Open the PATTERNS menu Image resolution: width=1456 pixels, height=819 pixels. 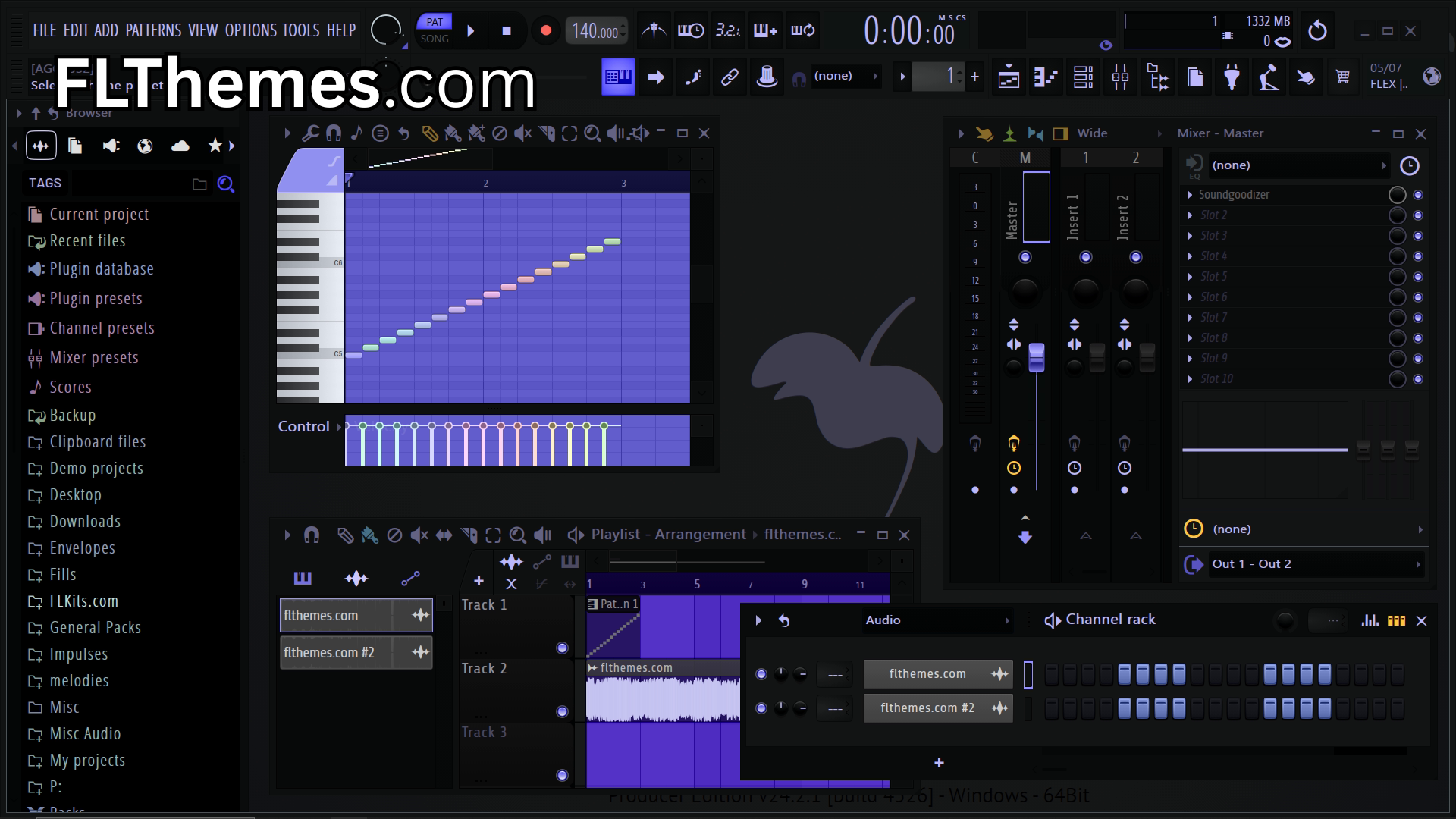(x=153, y=30)
